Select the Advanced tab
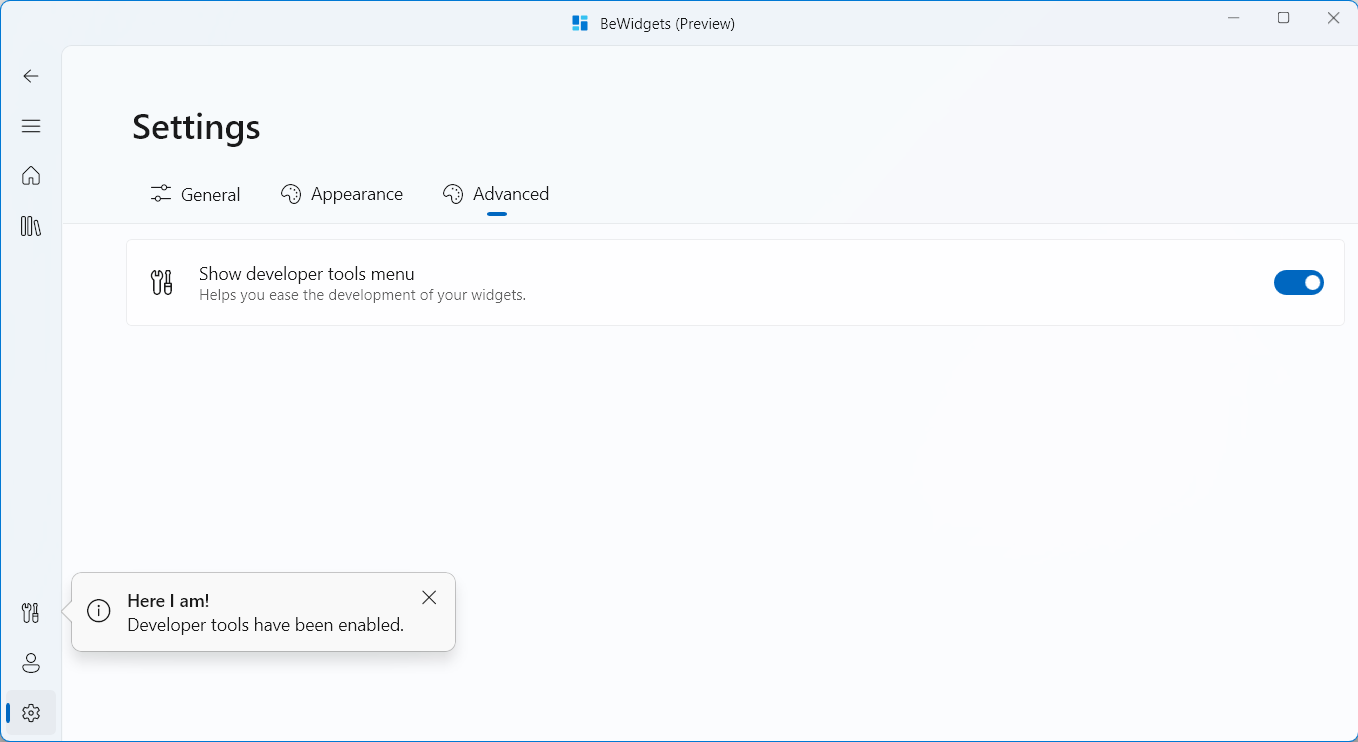 pyautogui.click(x=496, y=194)
